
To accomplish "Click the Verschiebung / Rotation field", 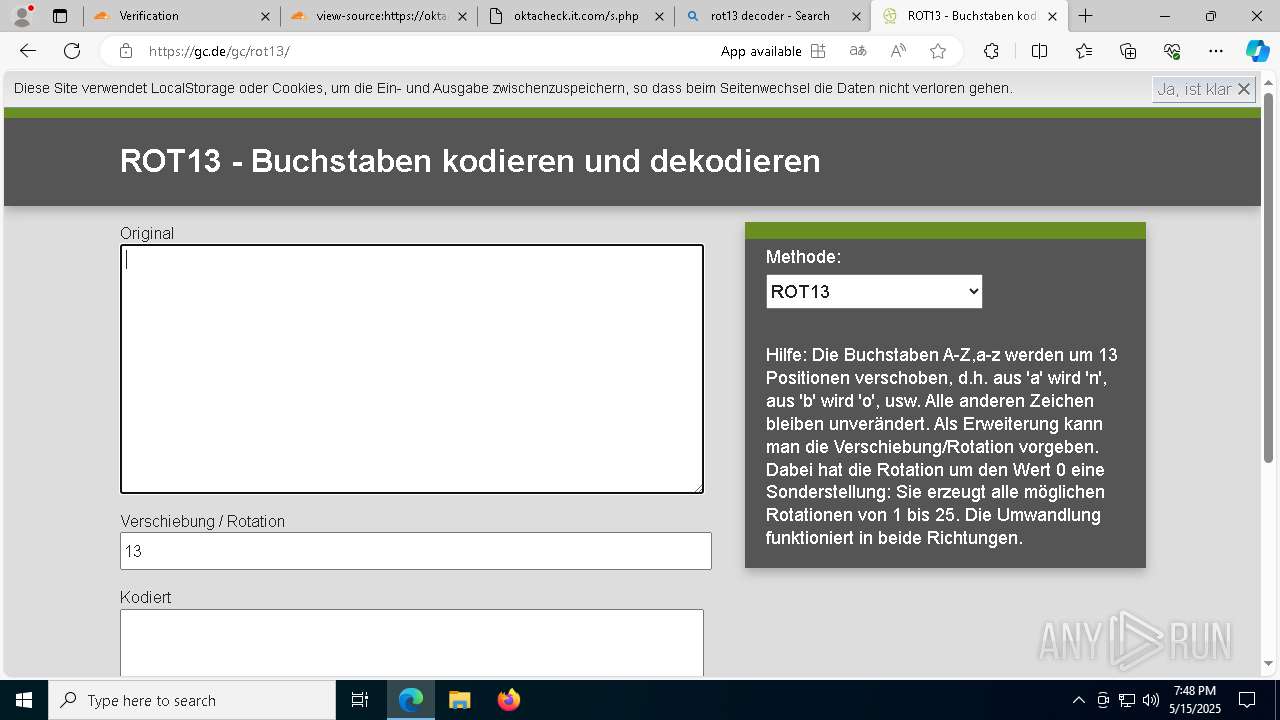I will (x=416, y=551).
